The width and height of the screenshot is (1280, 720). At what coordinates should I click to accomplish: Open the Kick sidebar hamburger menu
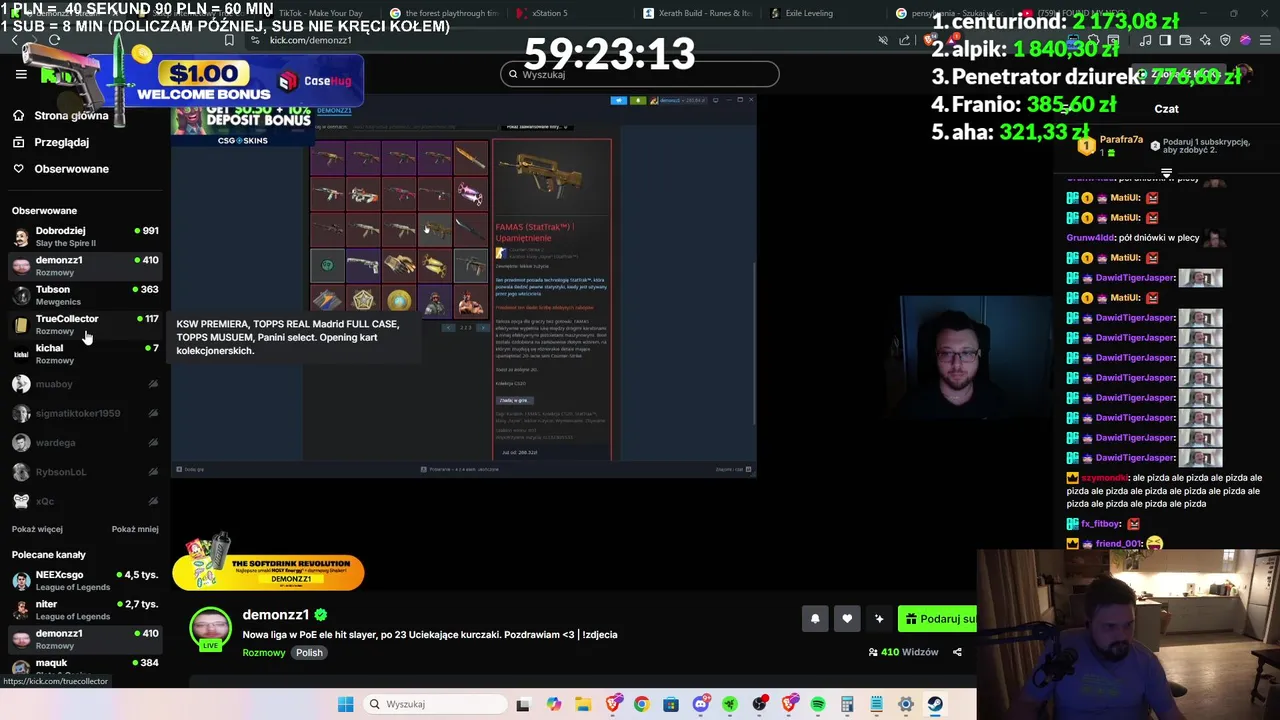tap(21, 74)
